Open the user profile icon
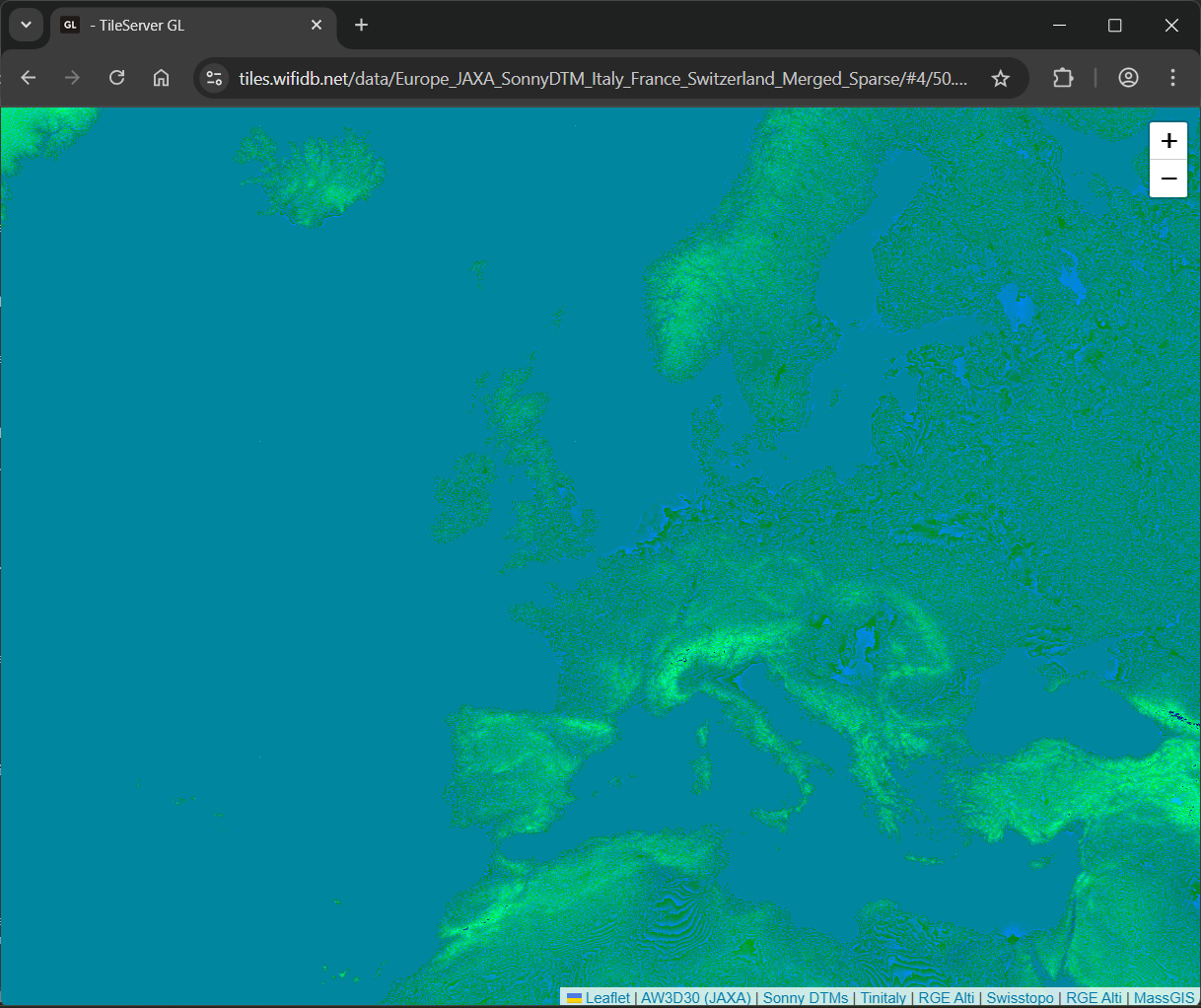Screen dimensions: 1201x1008 [1128, 78]
